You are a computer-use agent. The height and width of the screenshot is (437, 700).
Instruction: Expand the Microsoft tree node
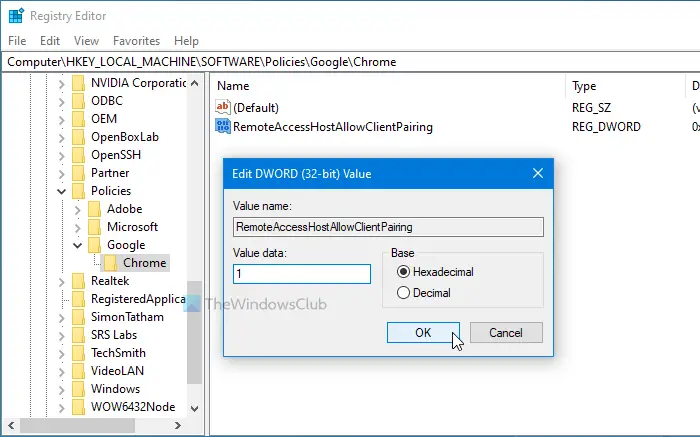[78, 227]
